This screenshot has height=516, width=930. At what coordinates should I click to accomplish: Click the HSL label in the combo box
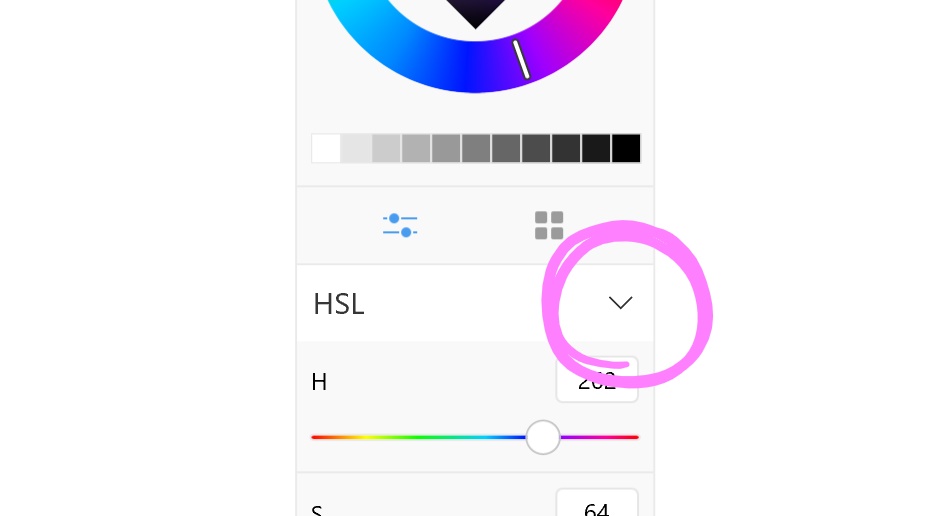tap(339, 304)
